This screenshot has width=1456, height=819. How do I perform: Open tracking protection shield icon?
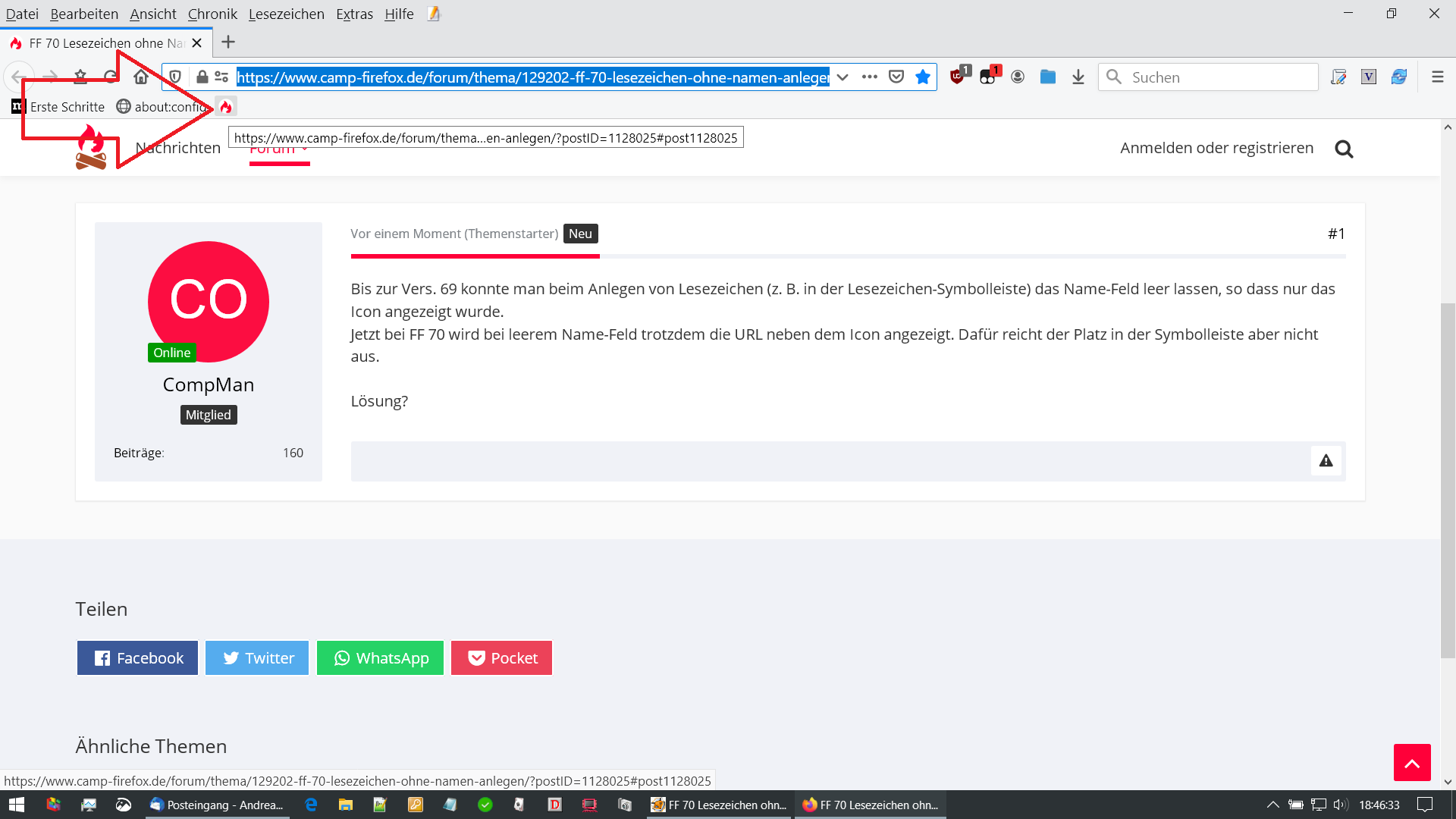(175, 77)
